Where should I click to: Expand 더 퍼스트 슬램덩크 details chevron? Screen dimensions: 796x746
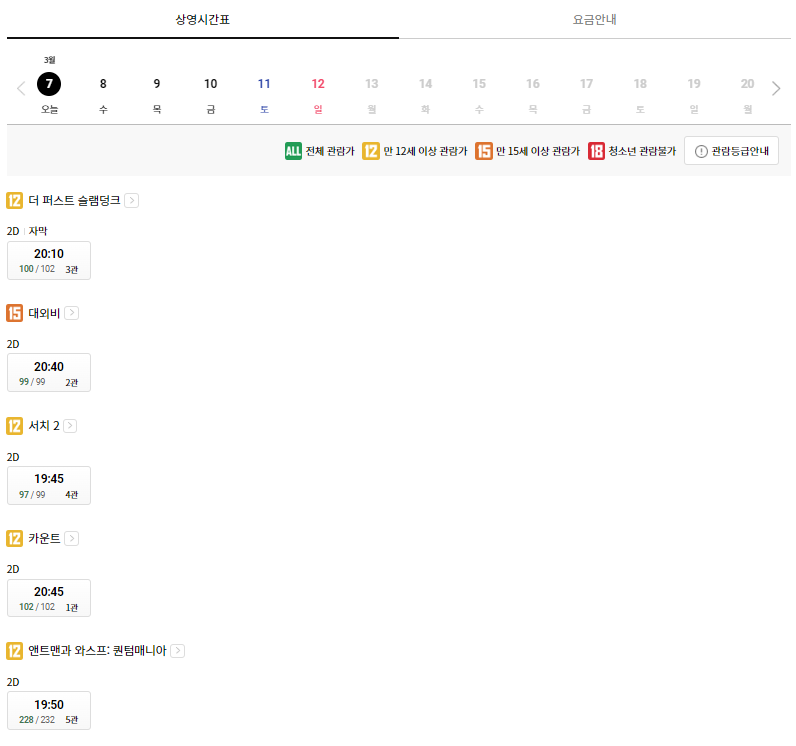131,200
